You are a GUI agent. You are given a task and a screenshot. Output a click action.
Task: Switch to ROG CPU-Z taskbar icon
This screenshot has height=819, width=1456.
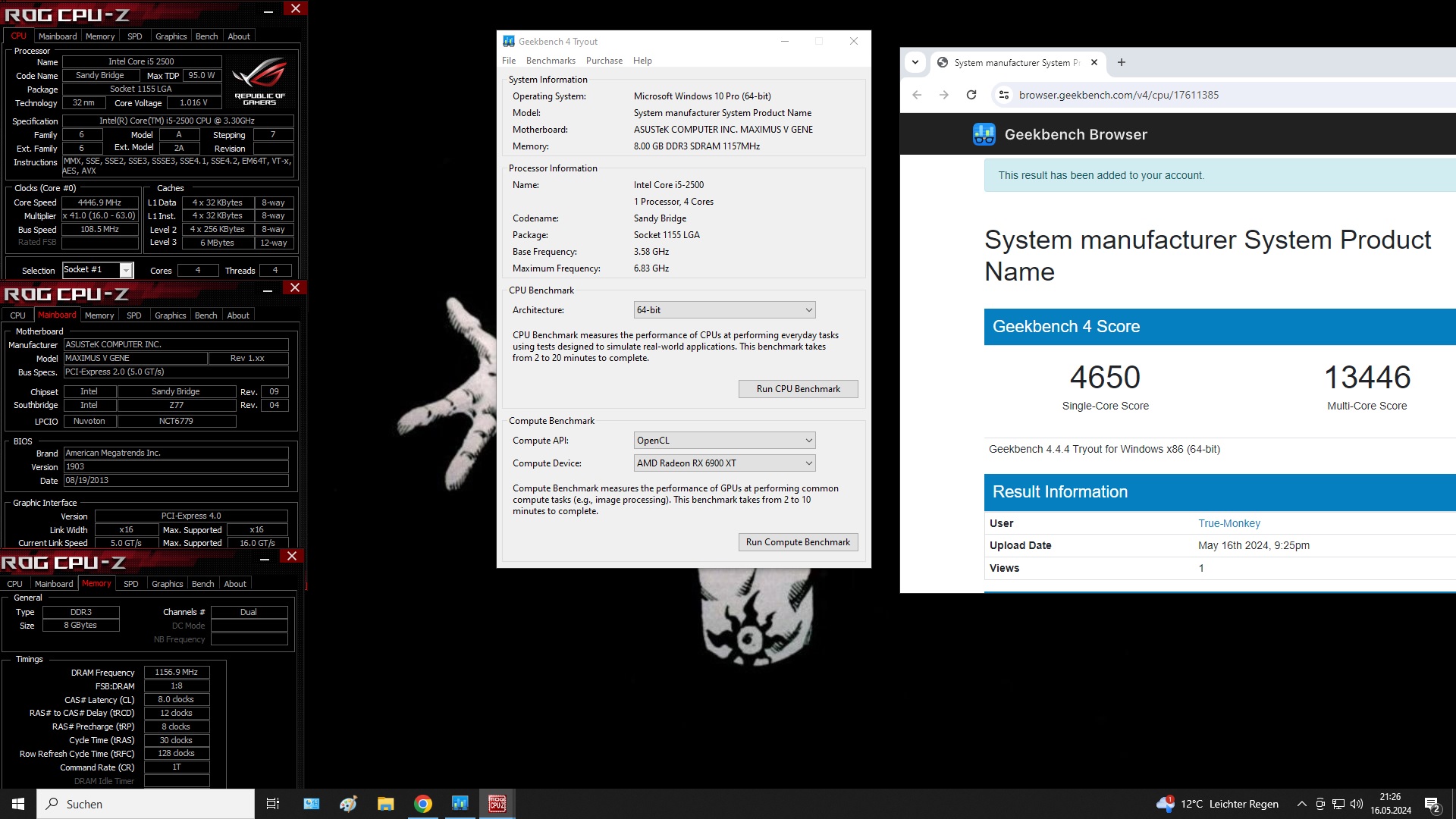coord(497,804)
